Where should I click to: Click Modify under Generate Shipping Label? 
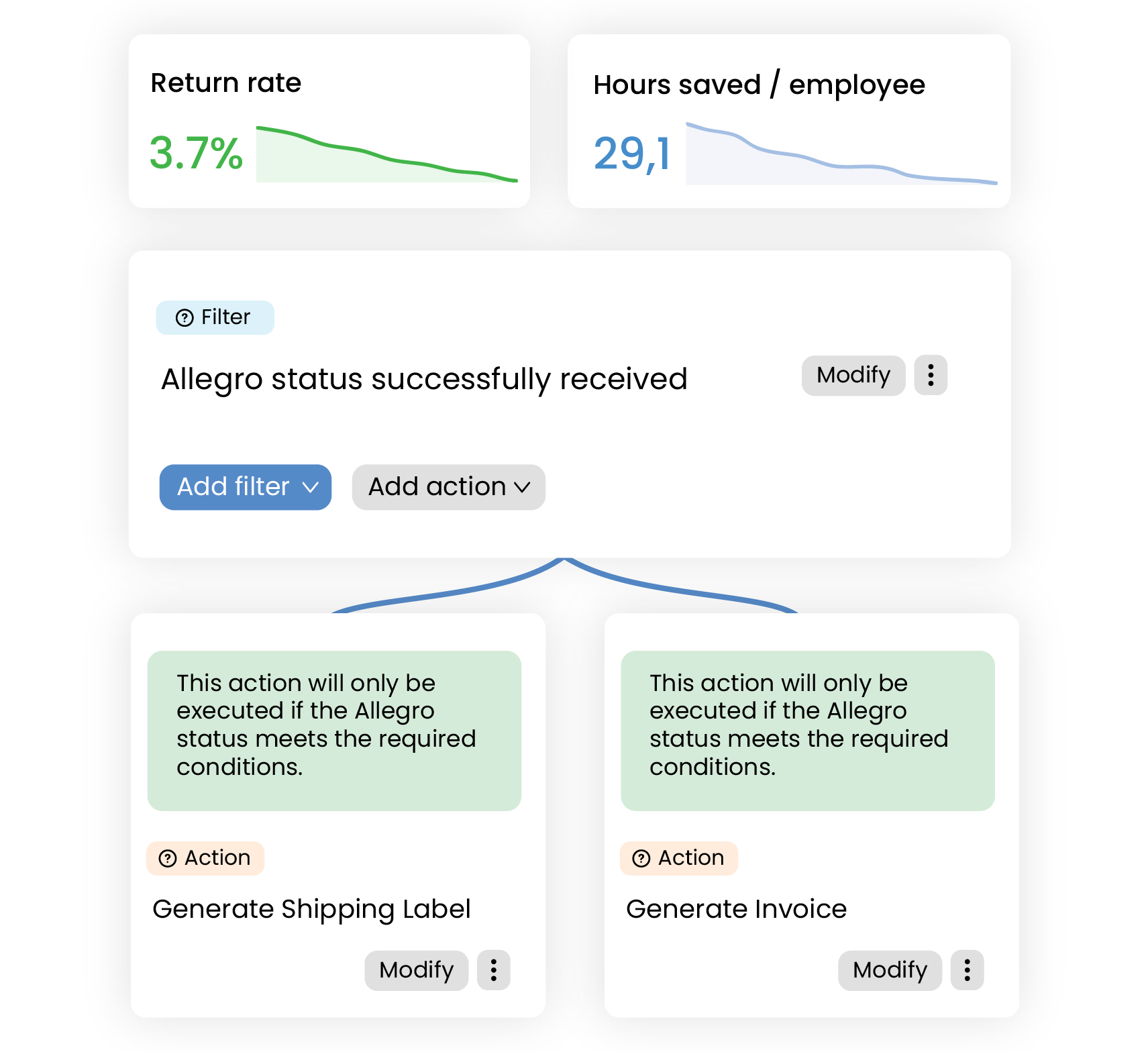pos(416,970)
